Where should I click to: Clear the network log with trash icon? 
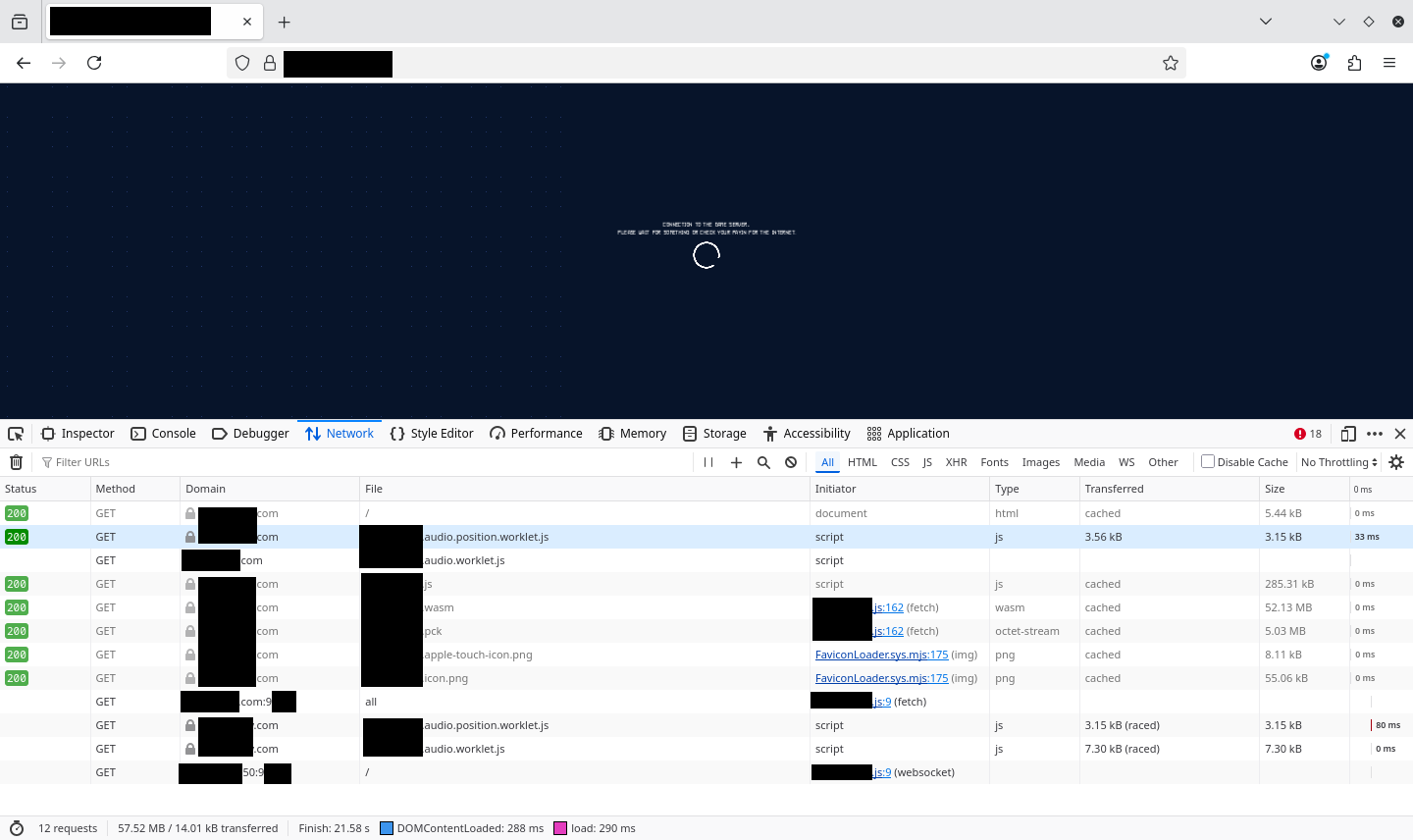coord(16,462)
